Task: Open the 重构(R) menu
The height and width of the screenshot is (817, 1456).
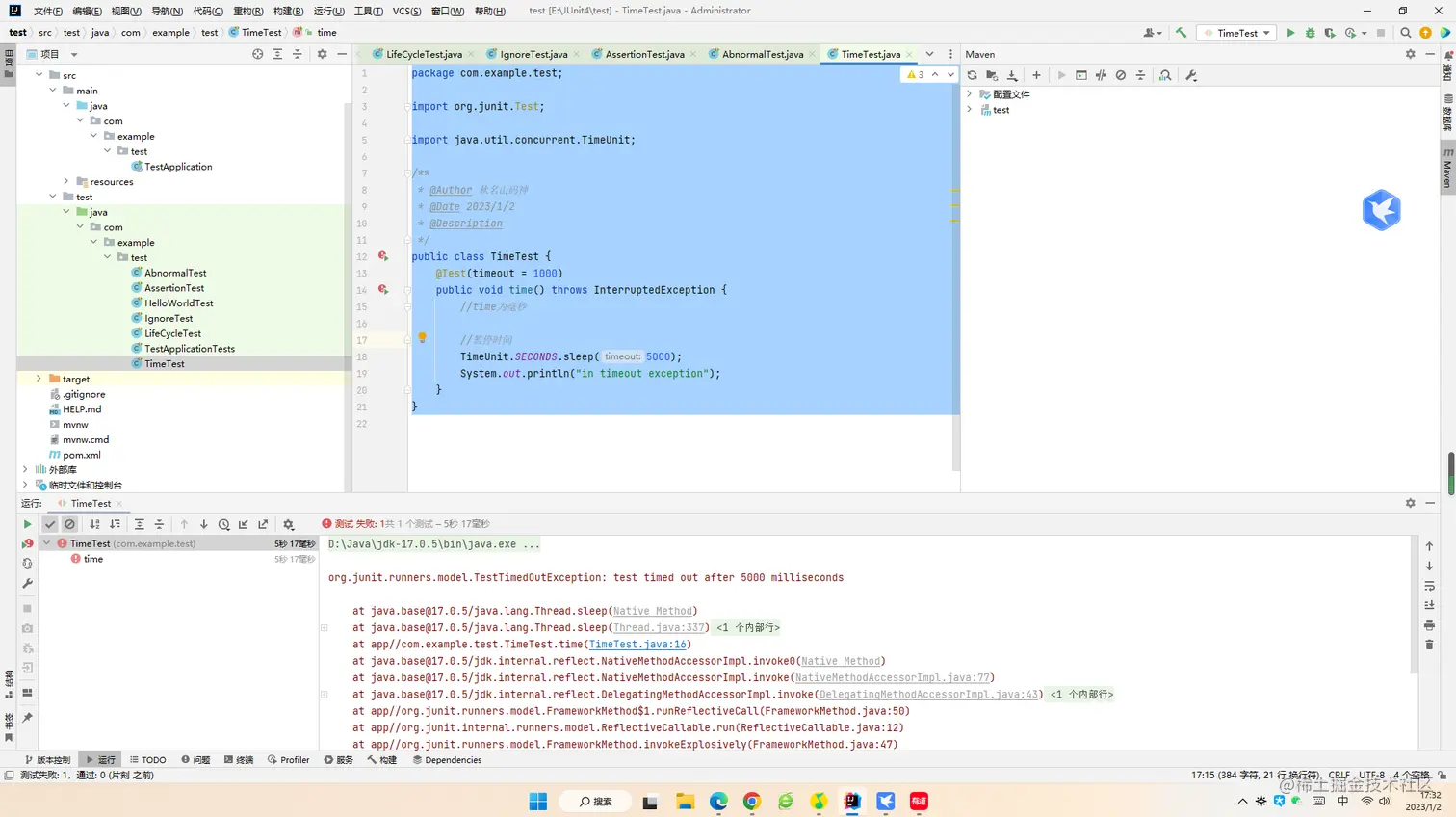Action: tap(247, 11)
